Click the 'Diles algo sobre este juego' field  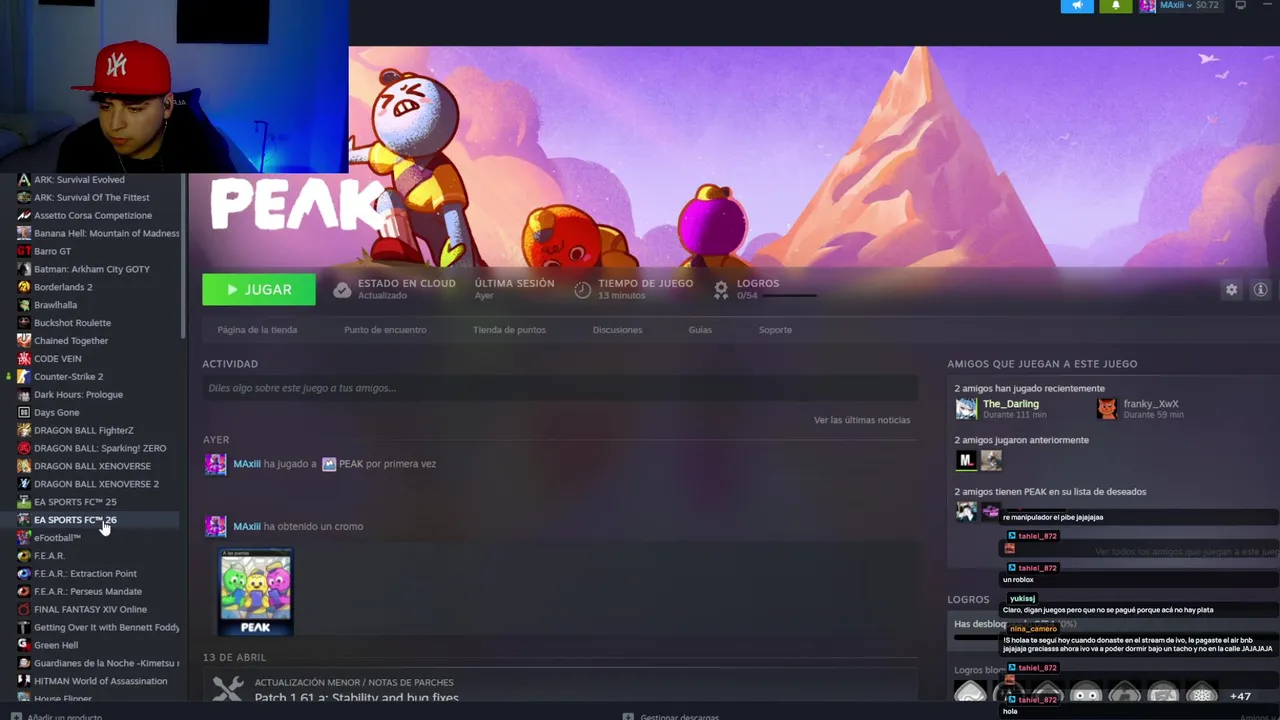[560, 388]
